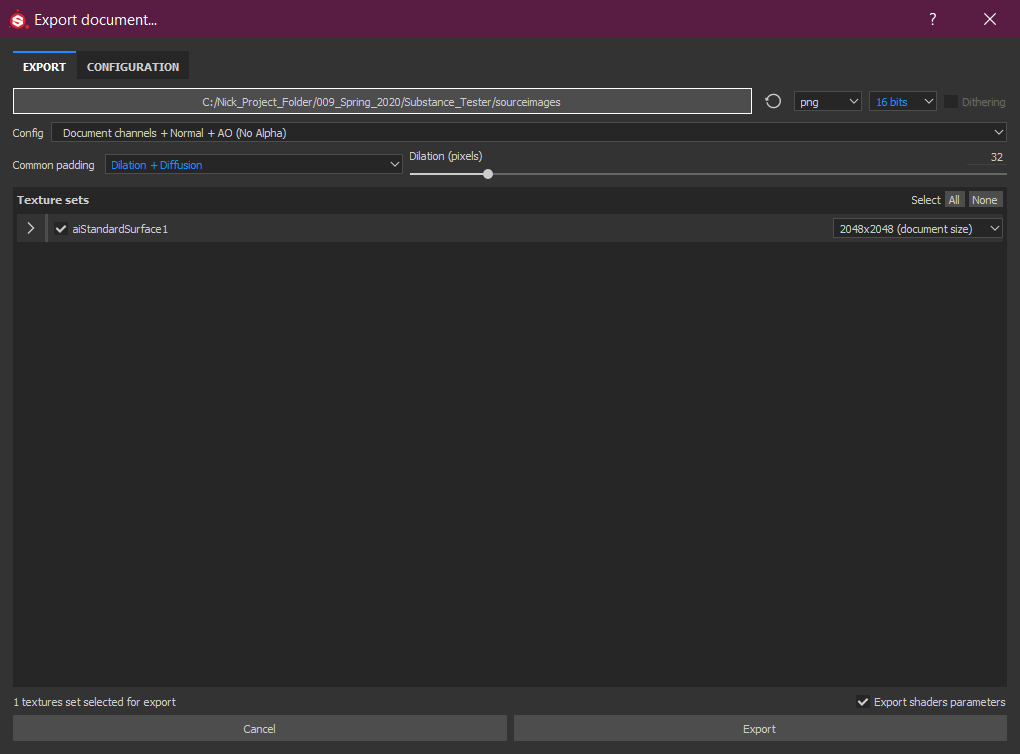The height and width of the screenshot is (754, 1020).
Task: Open the Common padding dropdown
Action: (253, 165)
